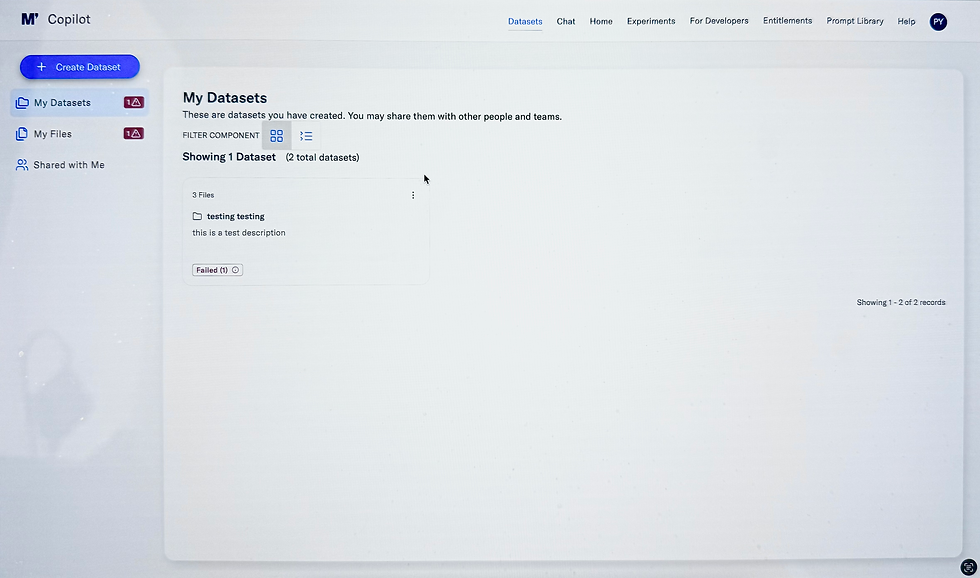Go to the Home tab
This screenshot has height=578, width=980.
pos(601,21)
